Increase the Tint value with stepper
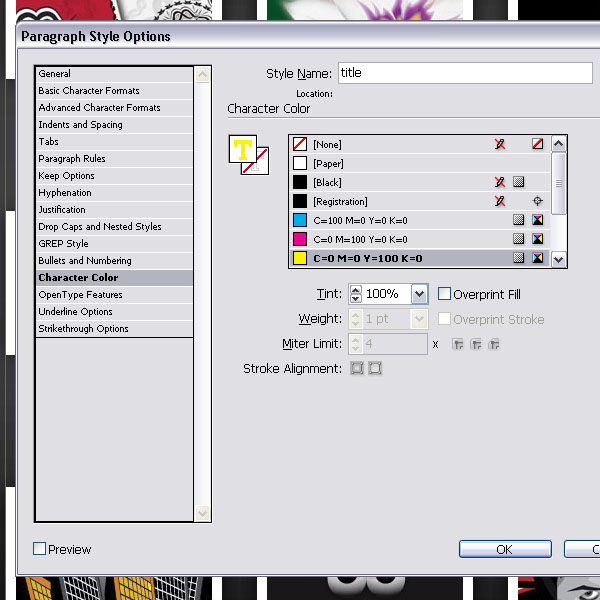The image size is (600, 600). tap(356, 290)
